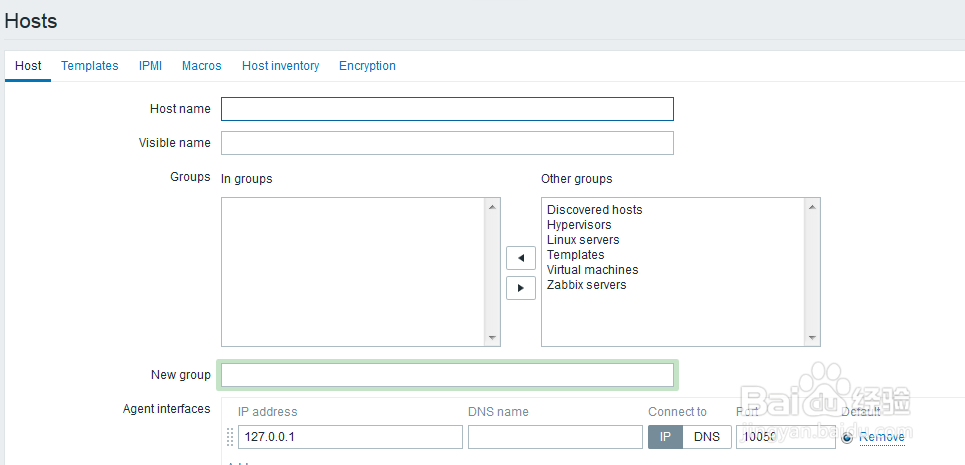Click scroll-up arrow of In groups list
This screenshot has height=465, width=965.
coord(492,206)
